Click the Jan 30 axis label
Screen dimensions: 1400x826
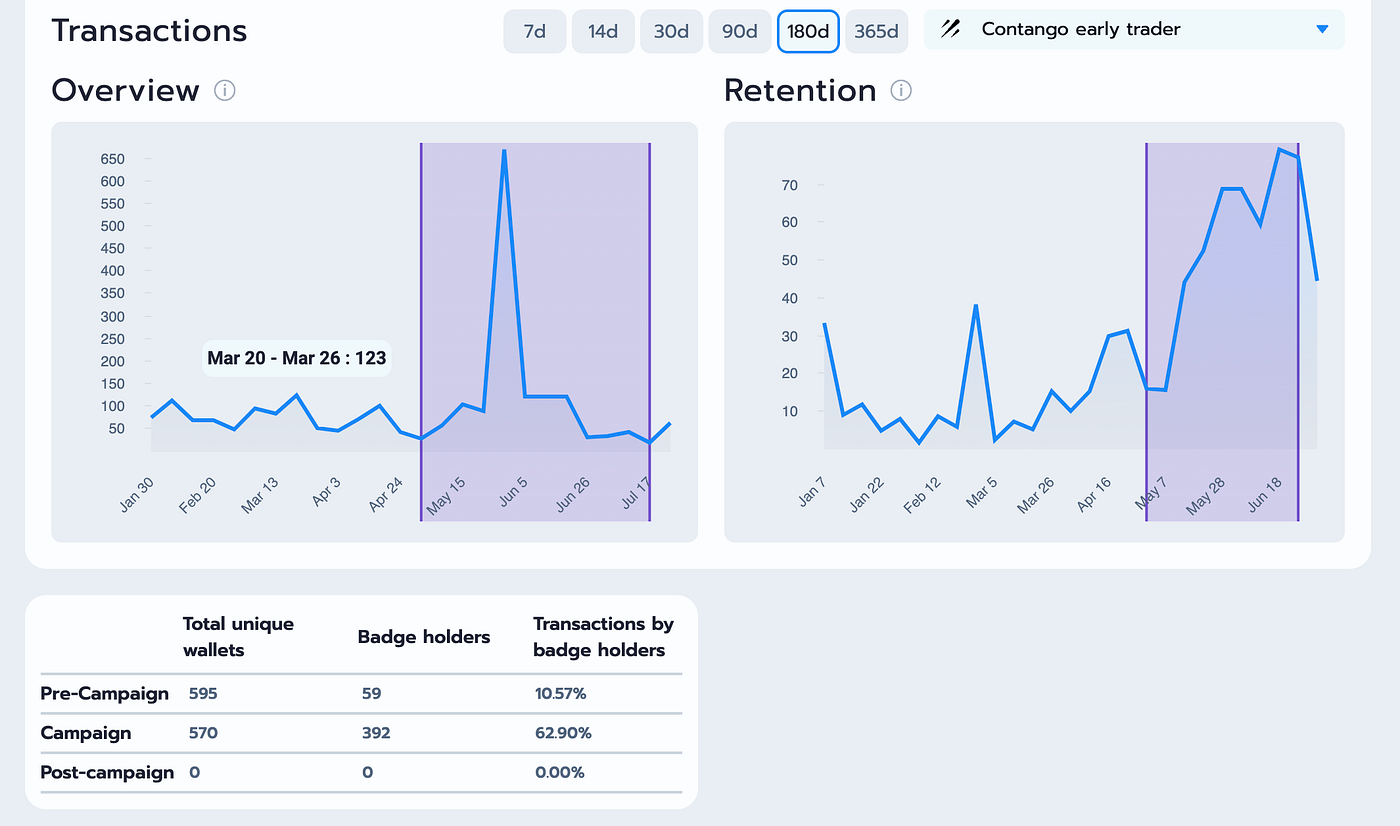tap(137, 495)
